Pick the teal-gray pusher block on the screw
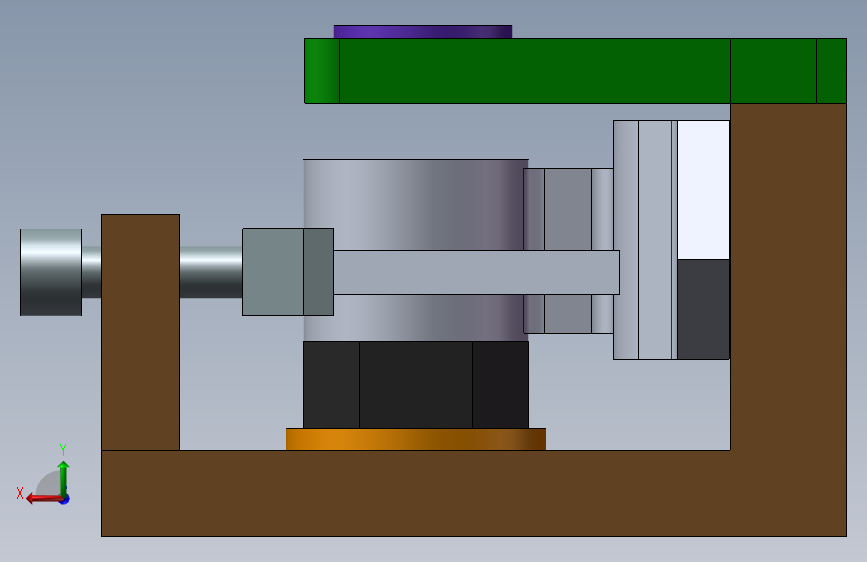867x562 pixels. click(288, 272)
